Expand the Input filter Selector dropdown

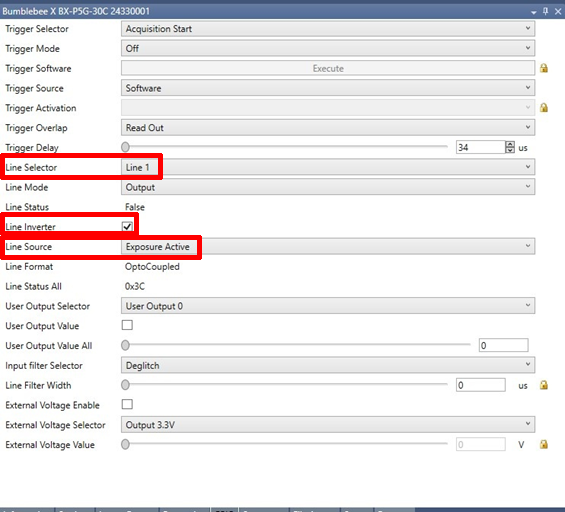point(328,365)
